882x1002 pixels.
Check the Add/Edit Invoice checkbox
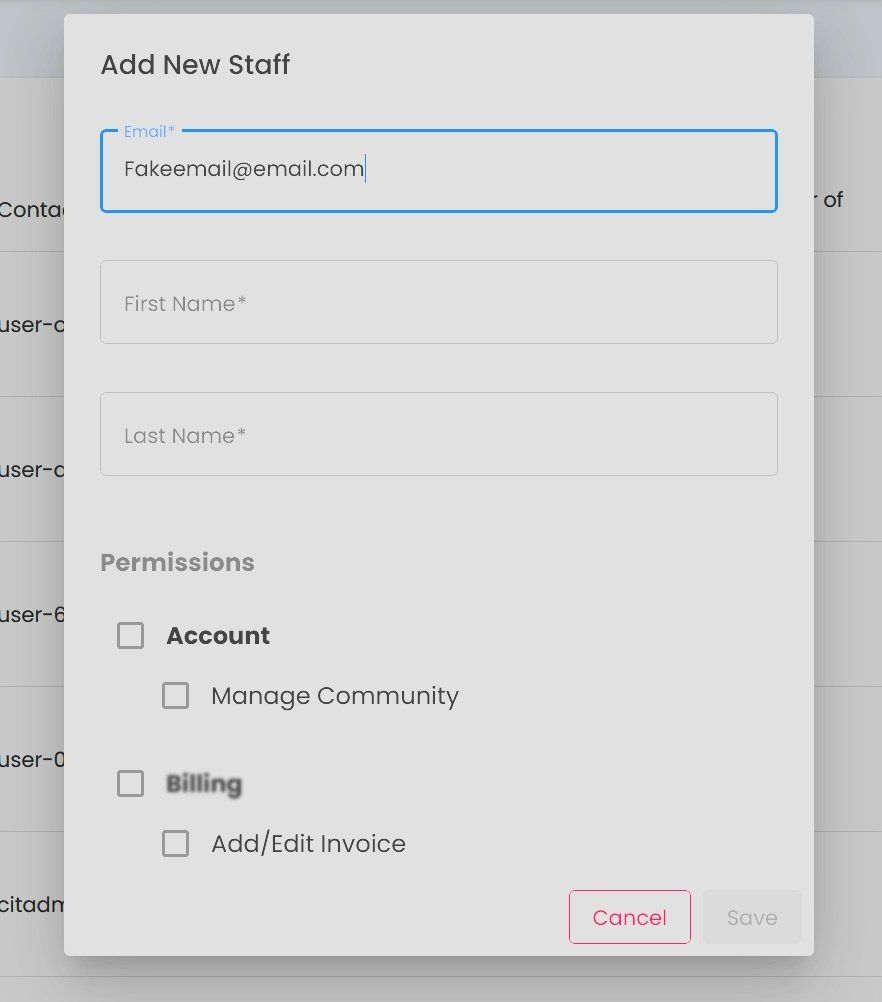176,844
